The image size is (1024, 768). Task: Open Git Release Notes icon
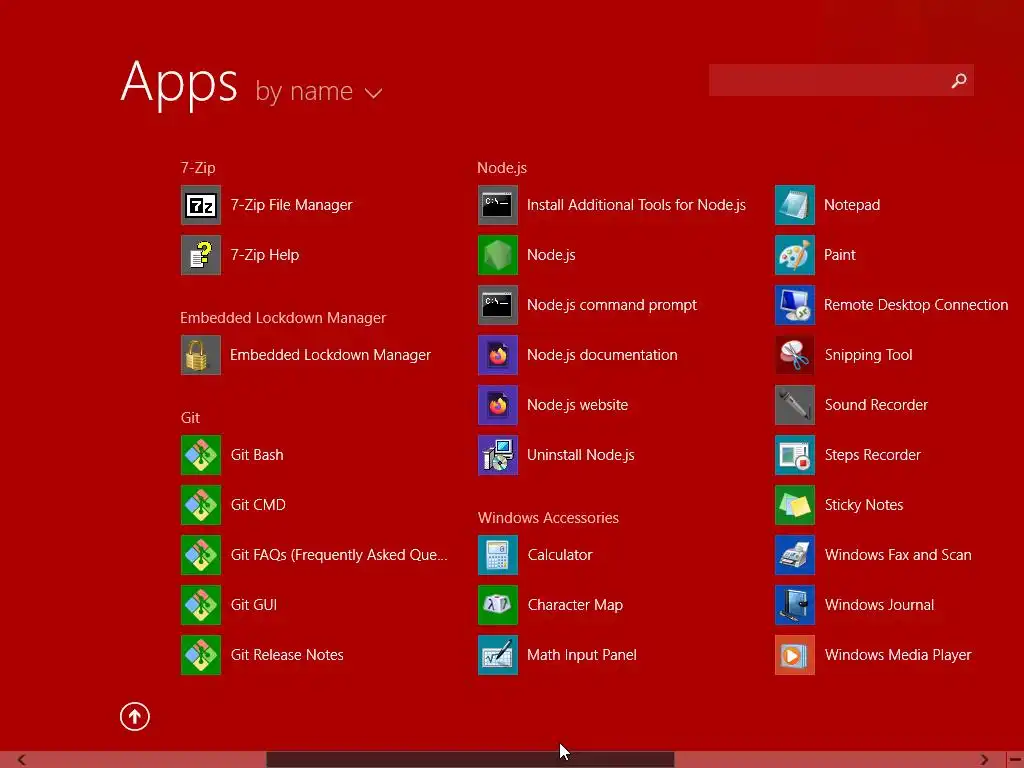pyautogui.click(x=200, y=655)
